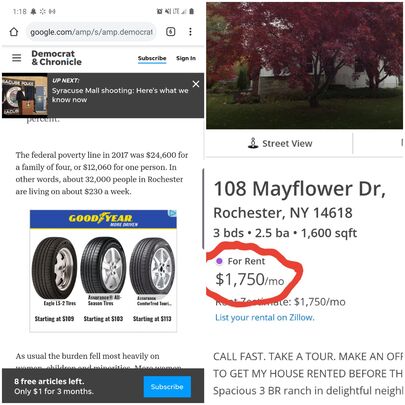Viewport: 405px width, 405px height.
Task: Click the blue Subscribe button at bottom
Action: (167, 387)
